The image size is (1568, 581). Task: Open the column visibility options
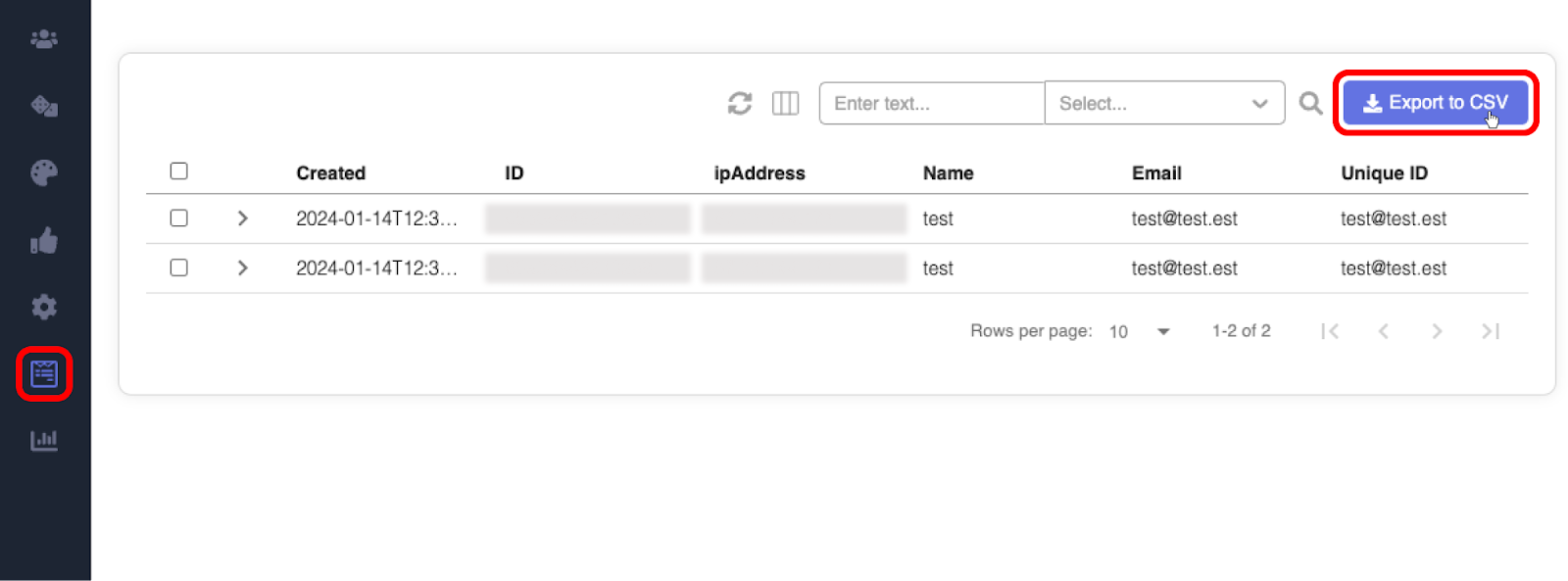click(785, 103)
